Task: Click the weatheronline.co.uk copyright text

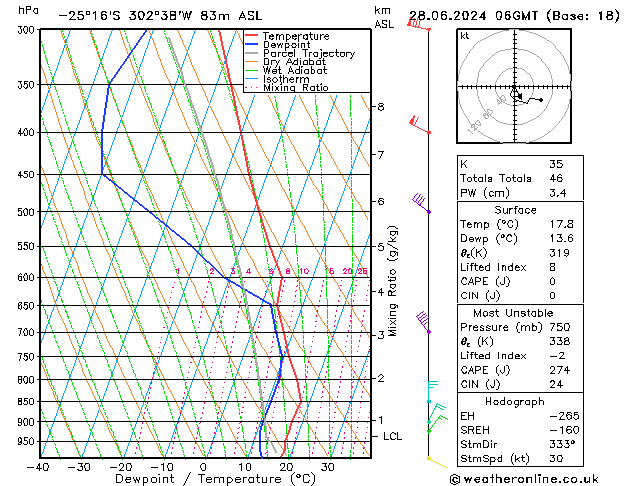Action: pyautogui.click(x=524, y=479)
